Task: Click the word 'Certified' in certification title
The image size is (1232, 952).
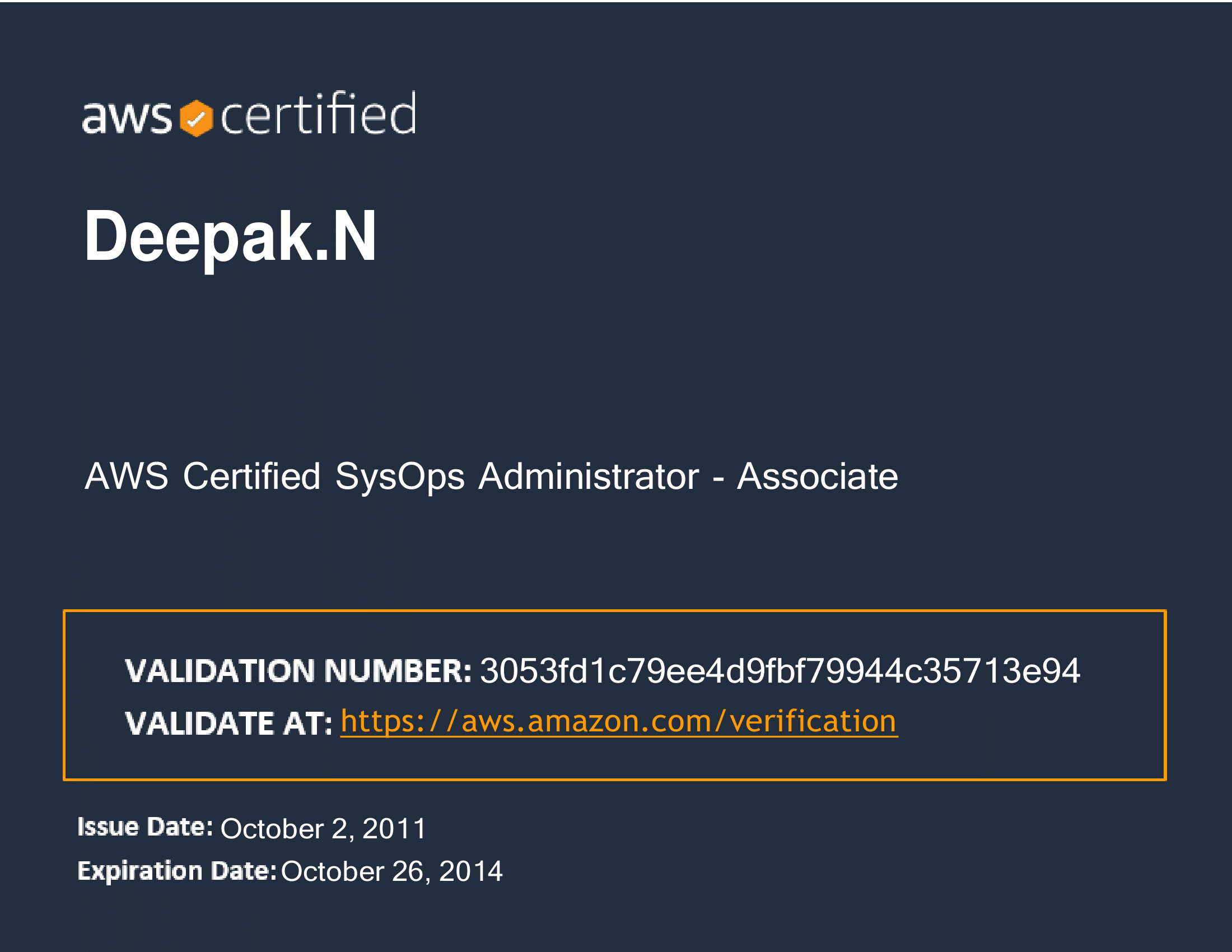Action: point(251,477)
